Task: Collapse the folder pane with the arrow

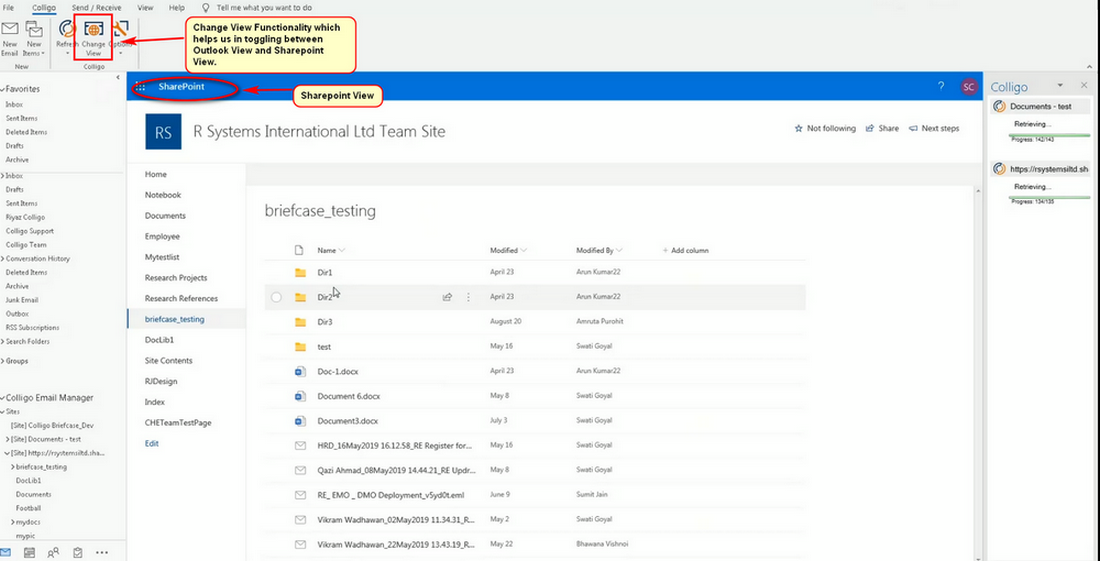Action: tap(118, 77)
